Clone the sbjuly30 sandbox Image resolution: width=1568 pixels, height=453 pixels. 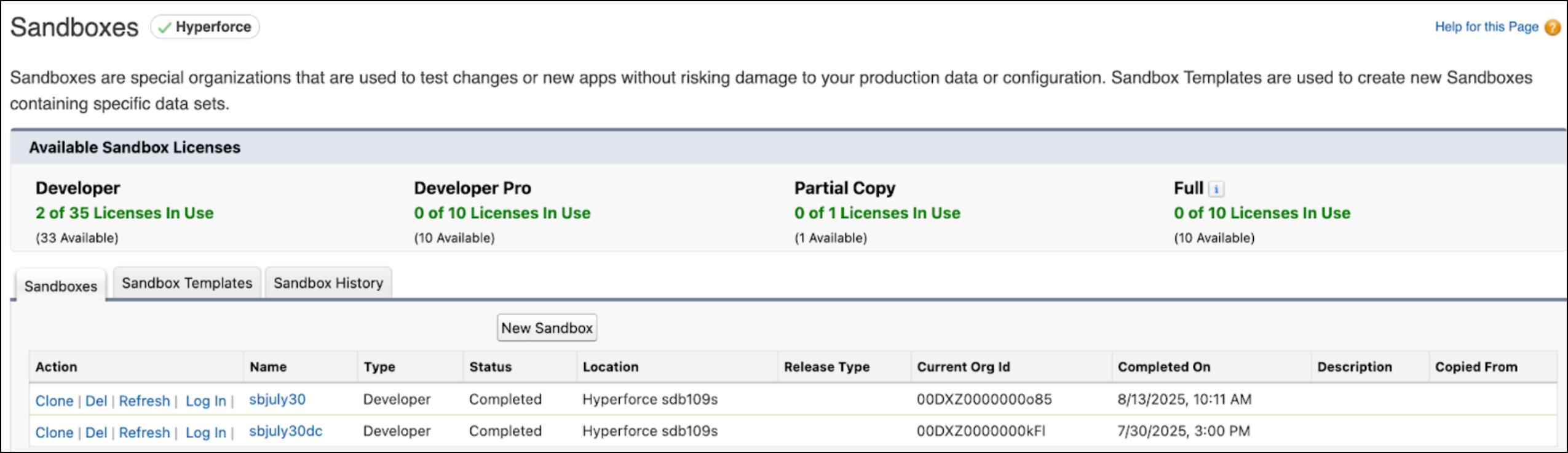54,401
